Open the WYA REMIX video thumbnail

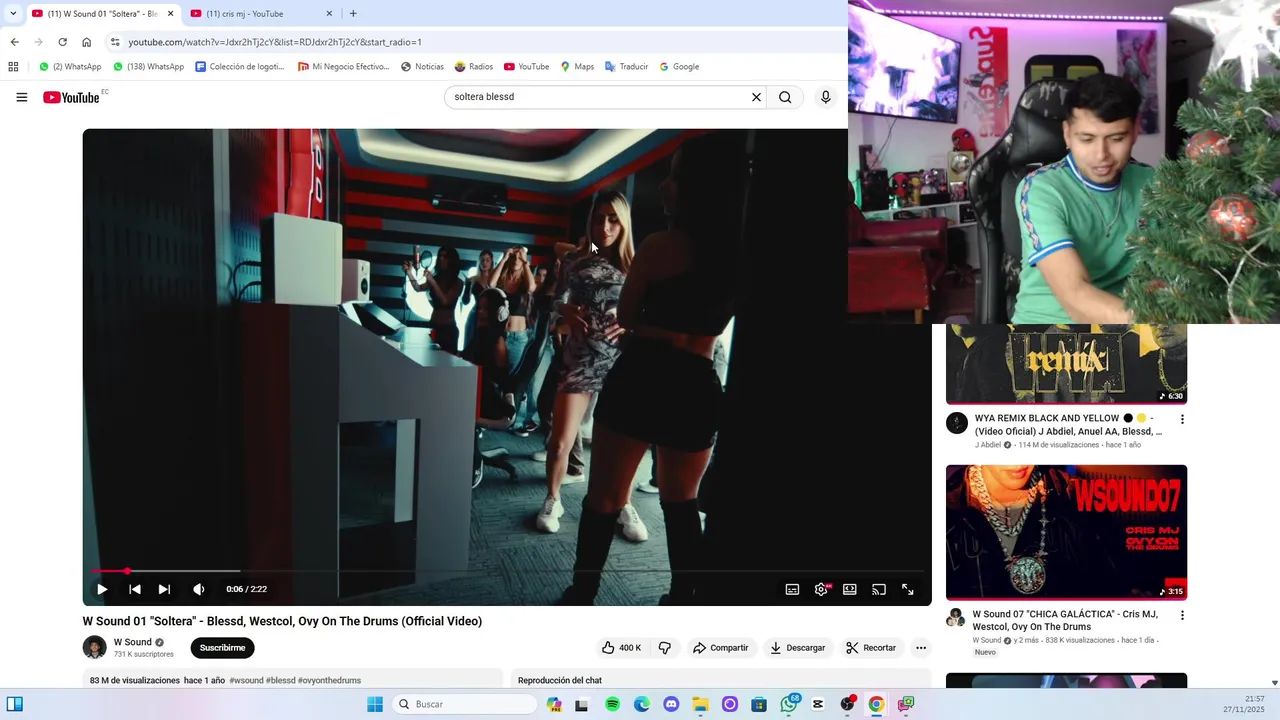tap(1066, 364)
